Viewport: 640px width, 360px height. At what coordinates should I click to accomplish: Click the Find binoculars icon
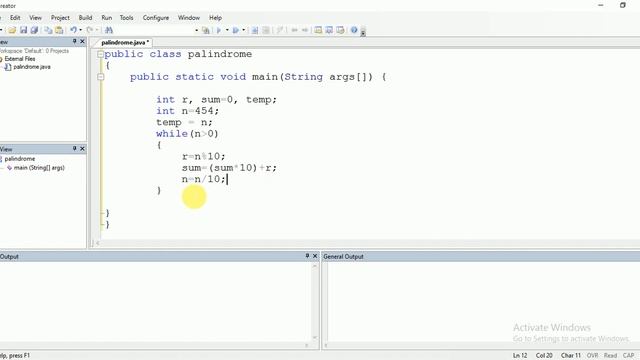click(109, 30)
